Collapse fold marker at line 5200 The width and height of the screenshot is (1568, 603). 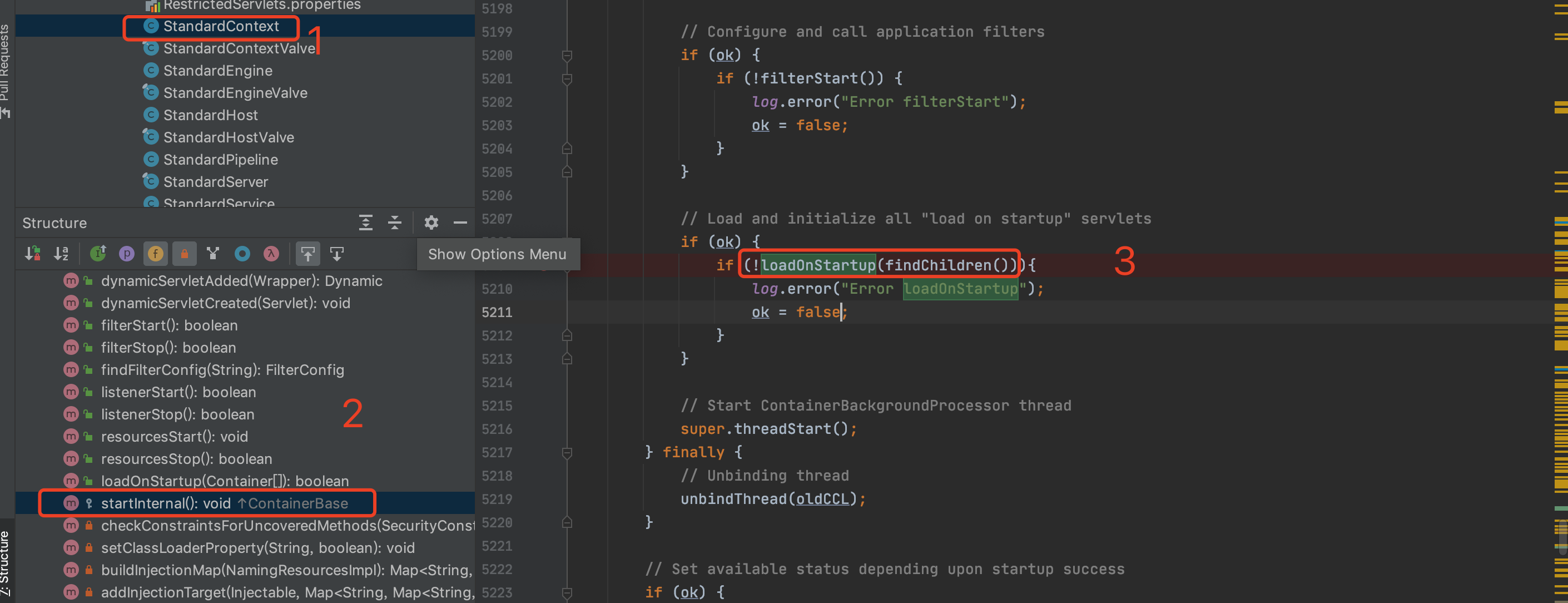(567, 56)
